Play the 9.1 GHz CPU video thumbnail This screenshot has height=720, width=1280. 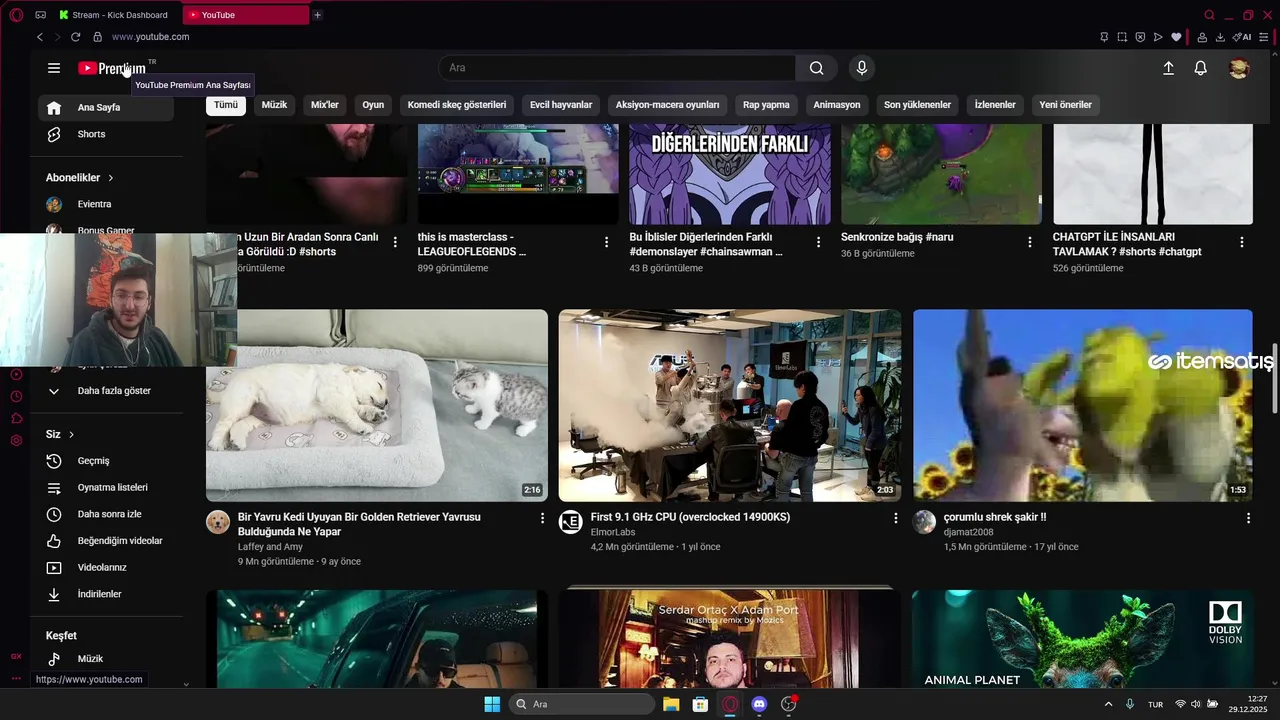730,405
